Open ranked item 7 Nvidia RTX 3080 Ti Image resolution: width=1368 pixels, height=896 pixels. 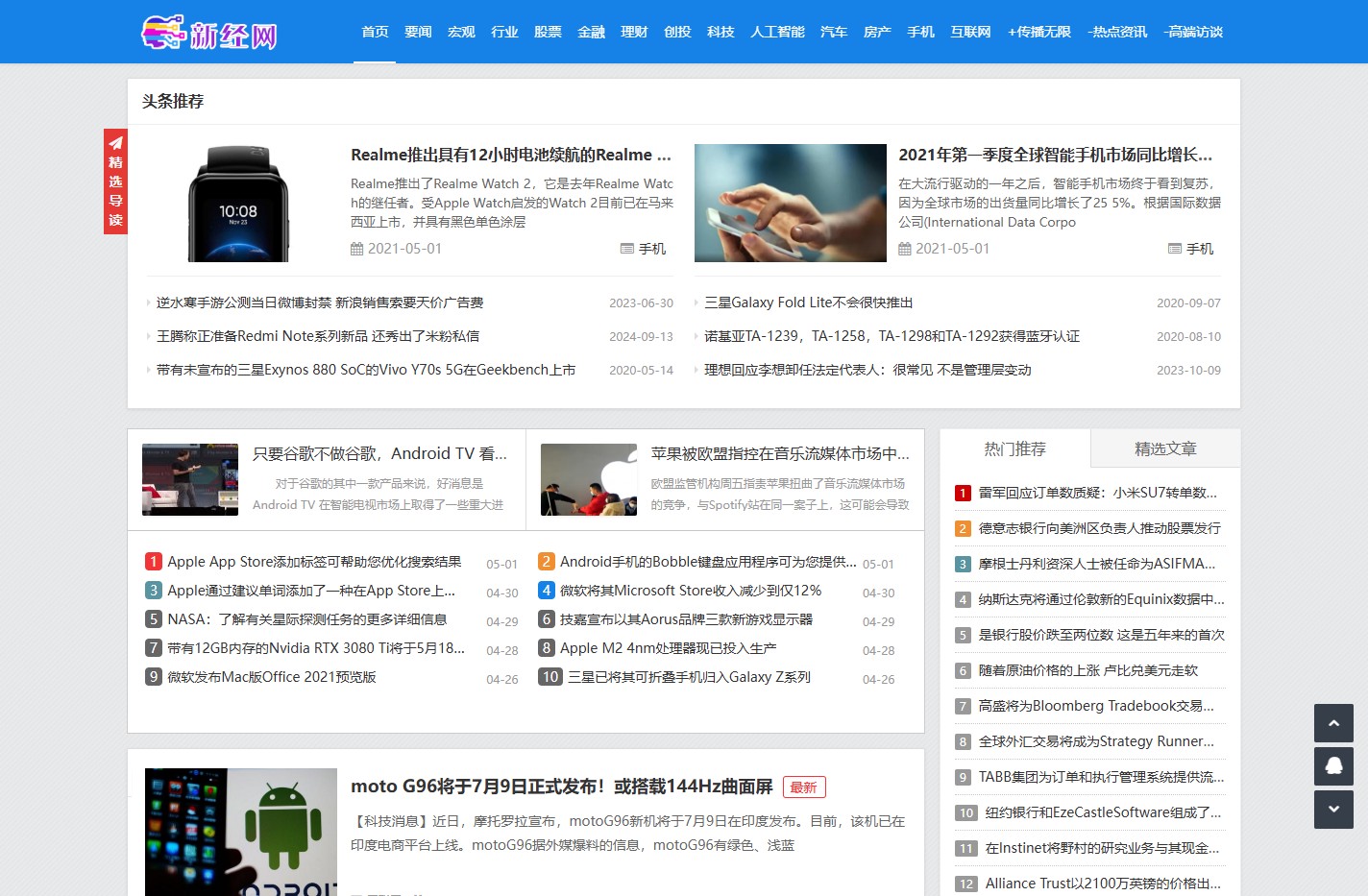coord(316,648)
